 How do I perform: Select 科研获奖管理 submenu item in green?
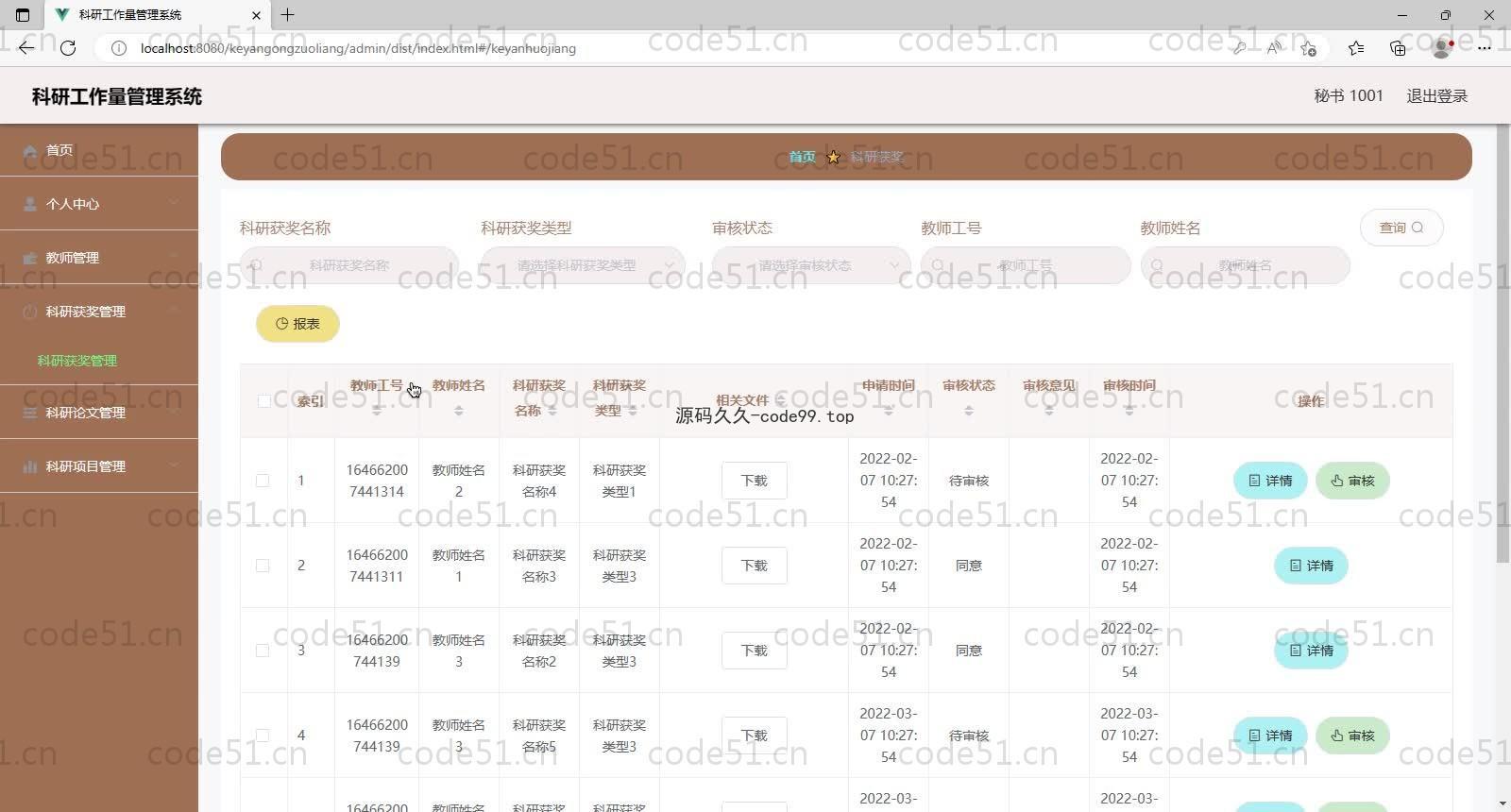tap(77, 361)
